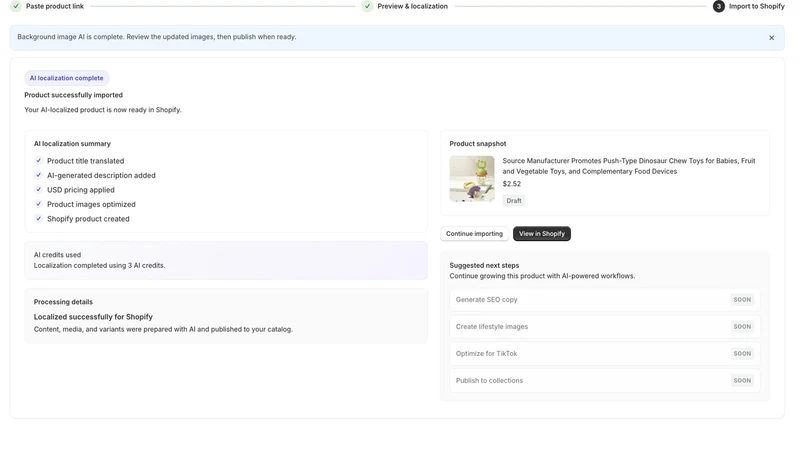800x450 pixels.
Task: Click the 'Processing details' heading
Action: [63, 302]
